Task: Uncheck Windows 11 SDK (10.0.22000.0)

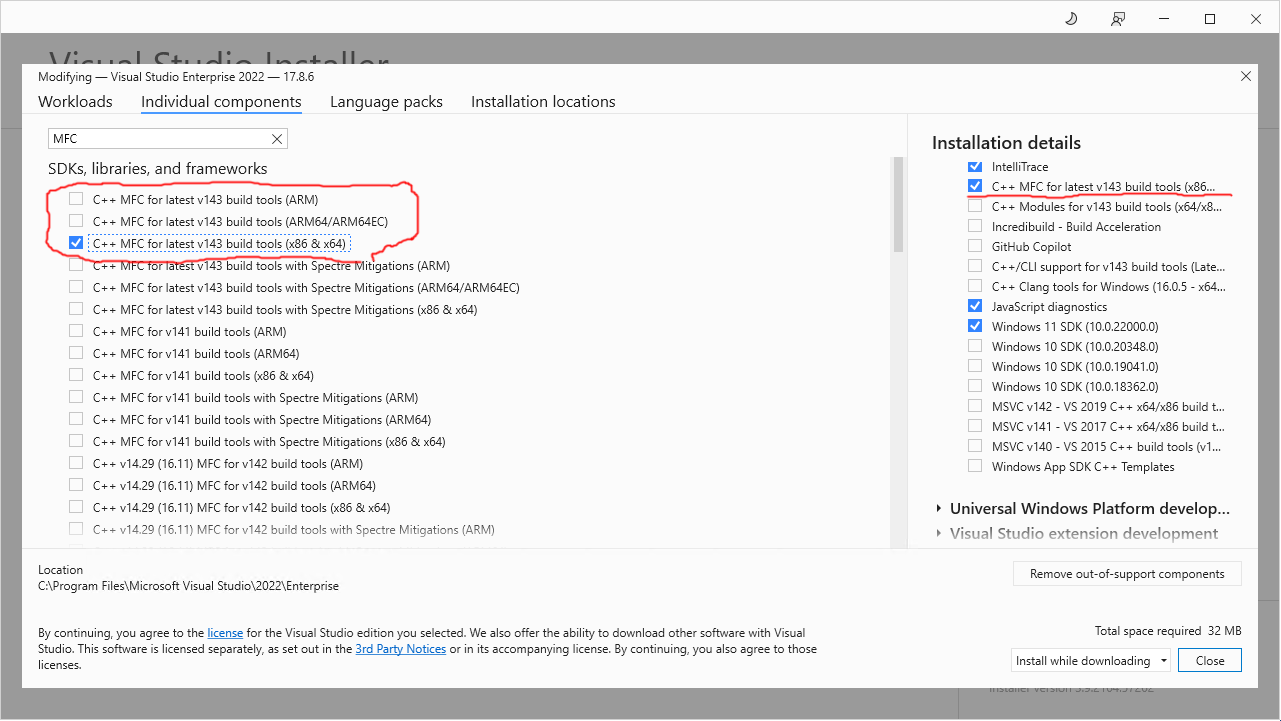Action: point(975,326)
